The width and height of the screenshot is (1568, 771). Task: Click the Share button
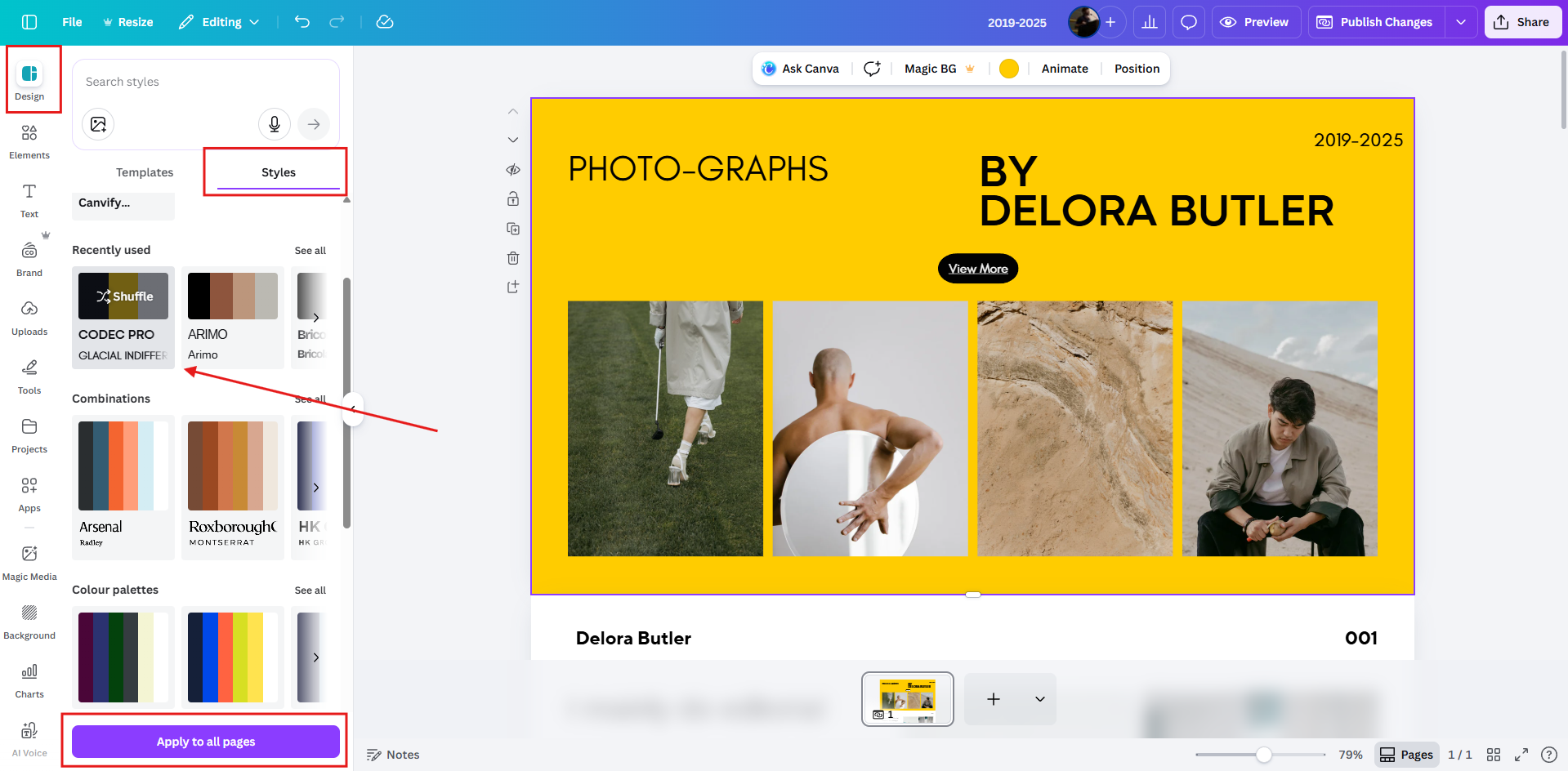click(x=1522, y=22)
